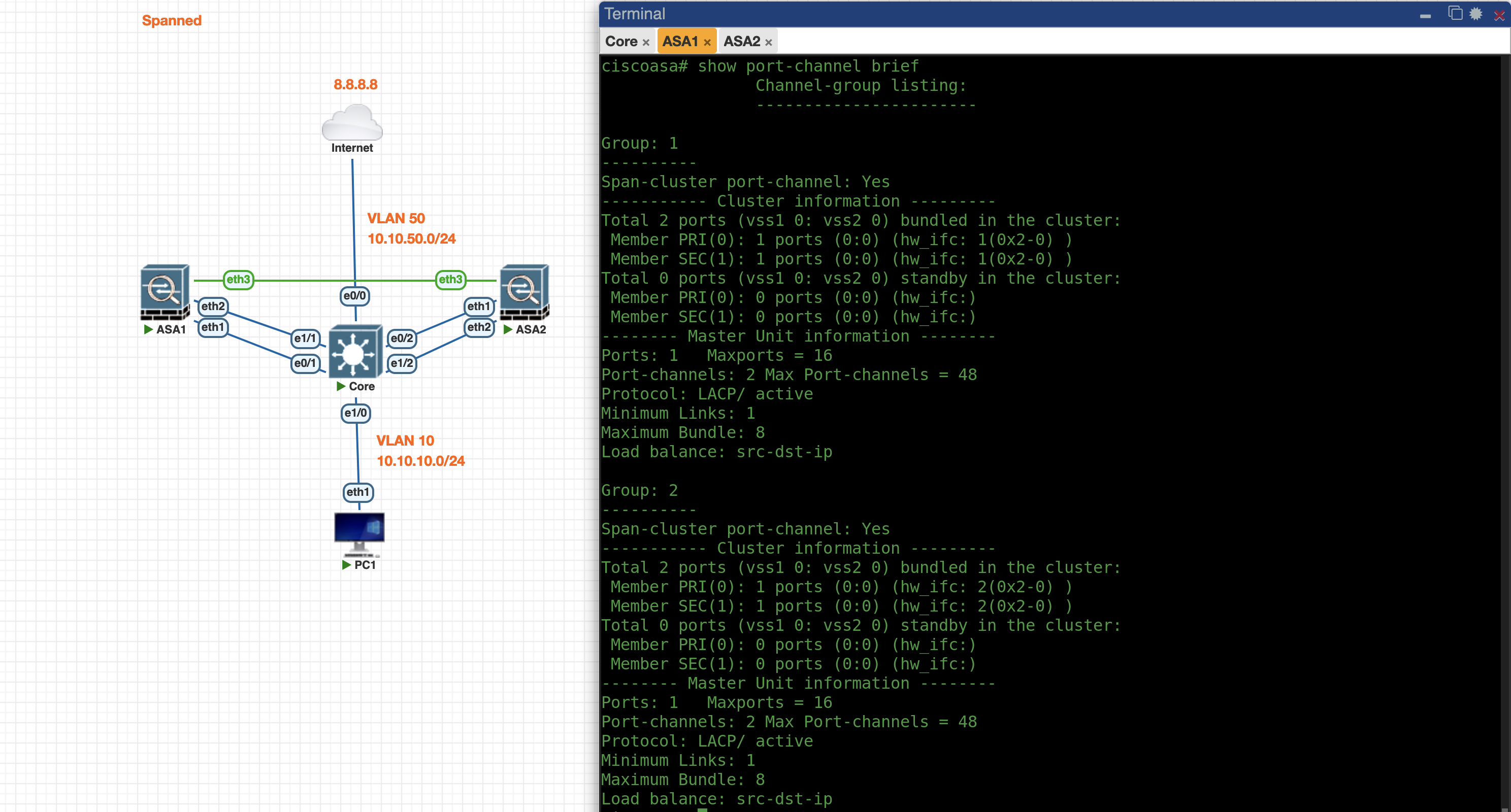Select the Core switch icon

tap(355, 352)
